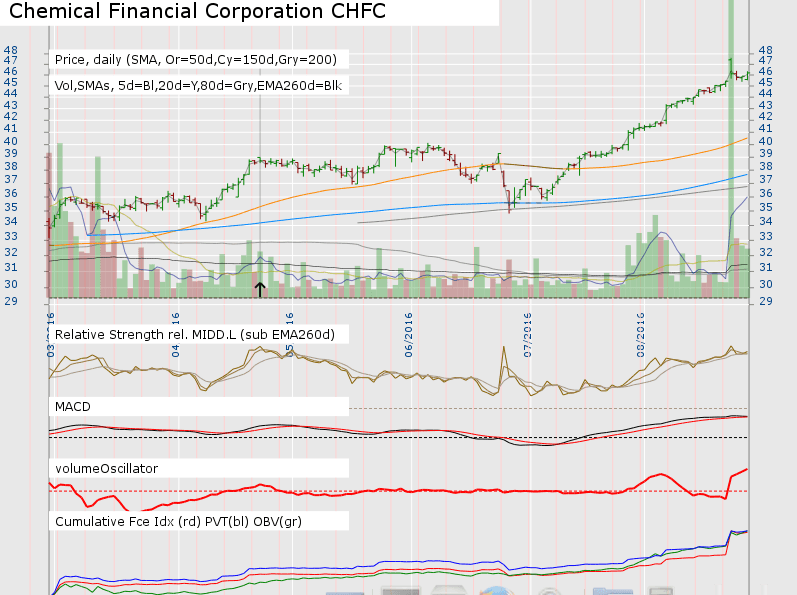Click price 44 on the left axis
Screen dimensions: 797x595
point(11,93)
